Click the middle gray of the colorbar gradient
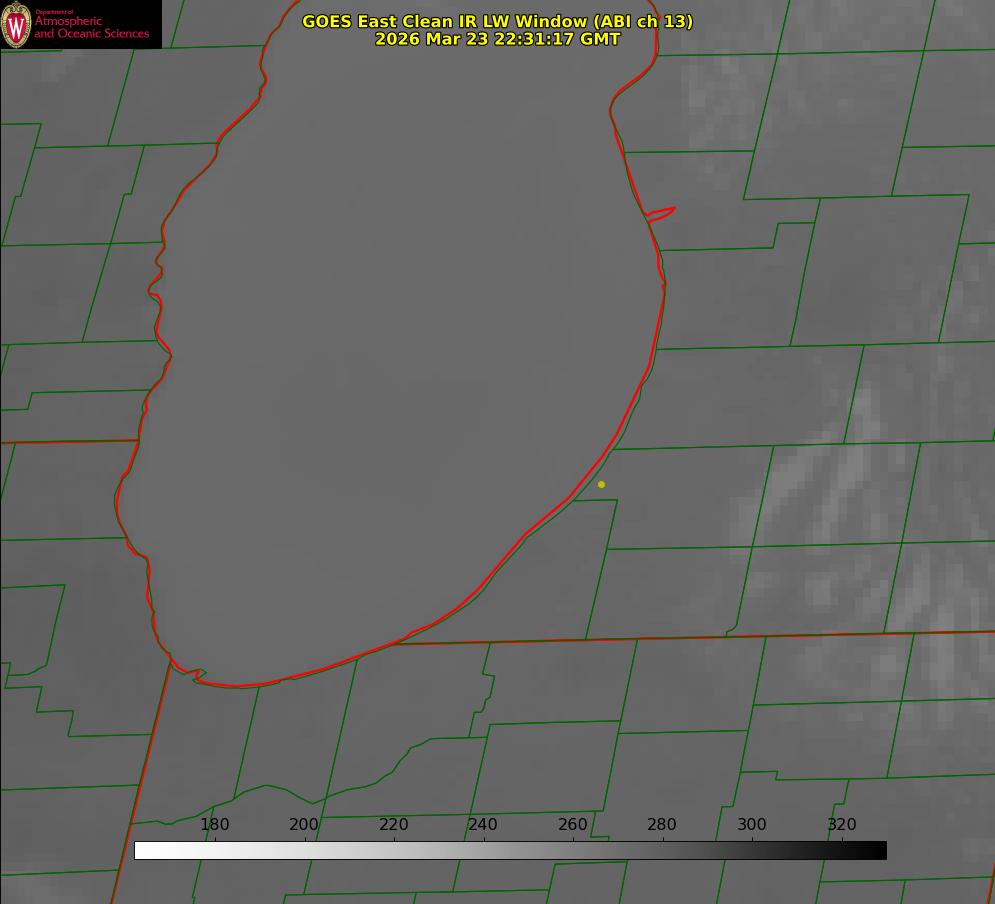 pyautogui.click(x=510, y=850)
